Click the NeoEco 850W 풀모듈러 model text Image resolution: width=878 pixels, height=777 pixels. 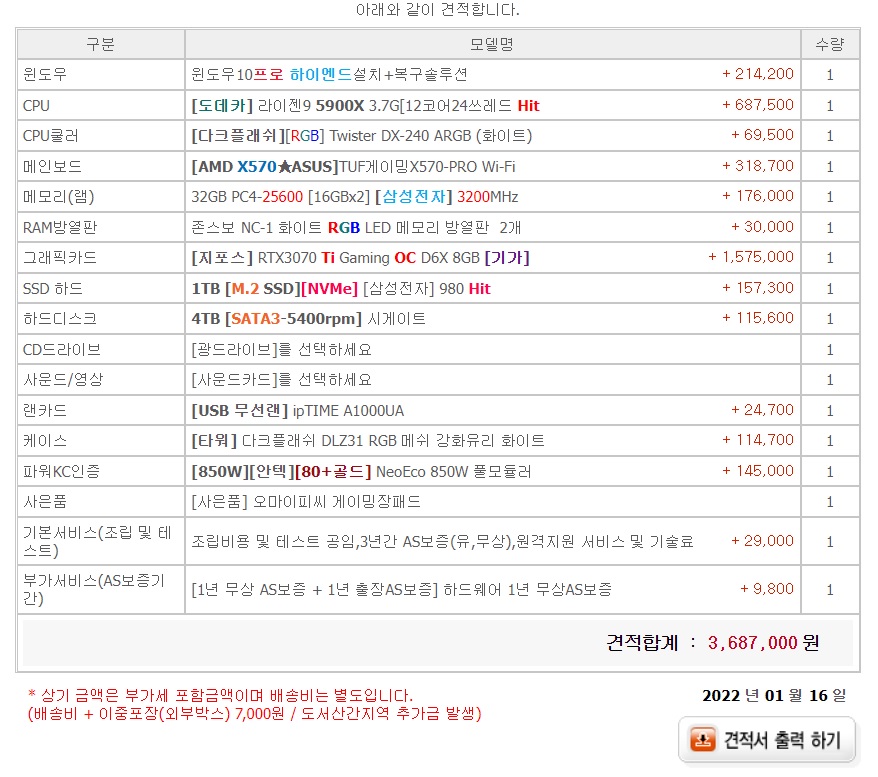361,472
